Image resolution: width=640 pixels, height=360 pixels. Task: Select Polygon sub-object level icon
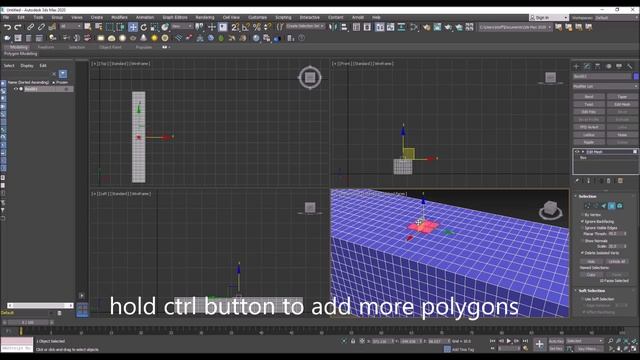611,206
